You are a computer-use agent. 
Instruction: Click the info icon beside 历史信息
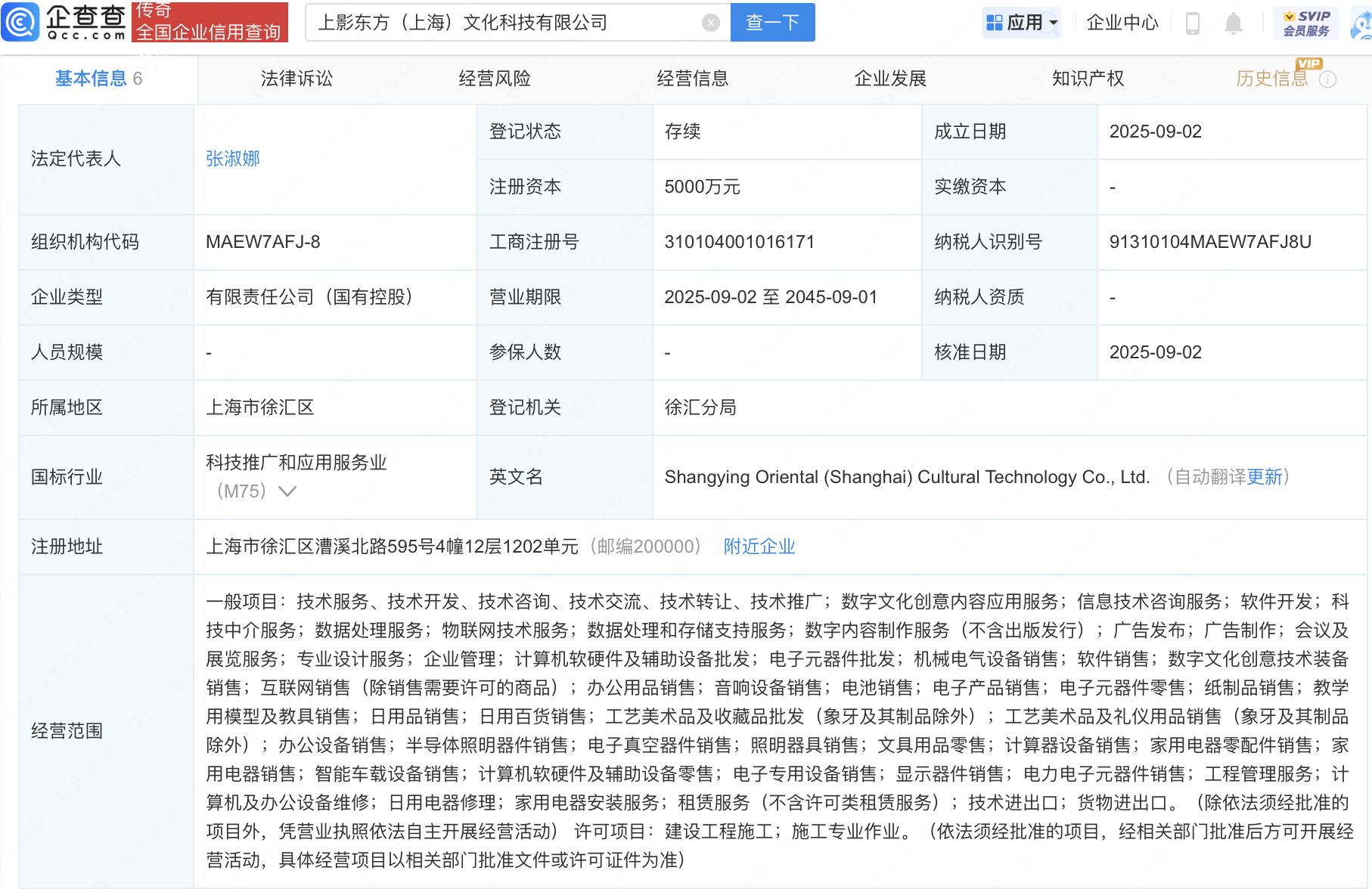pyautogui.click(x=1327, y=79)
